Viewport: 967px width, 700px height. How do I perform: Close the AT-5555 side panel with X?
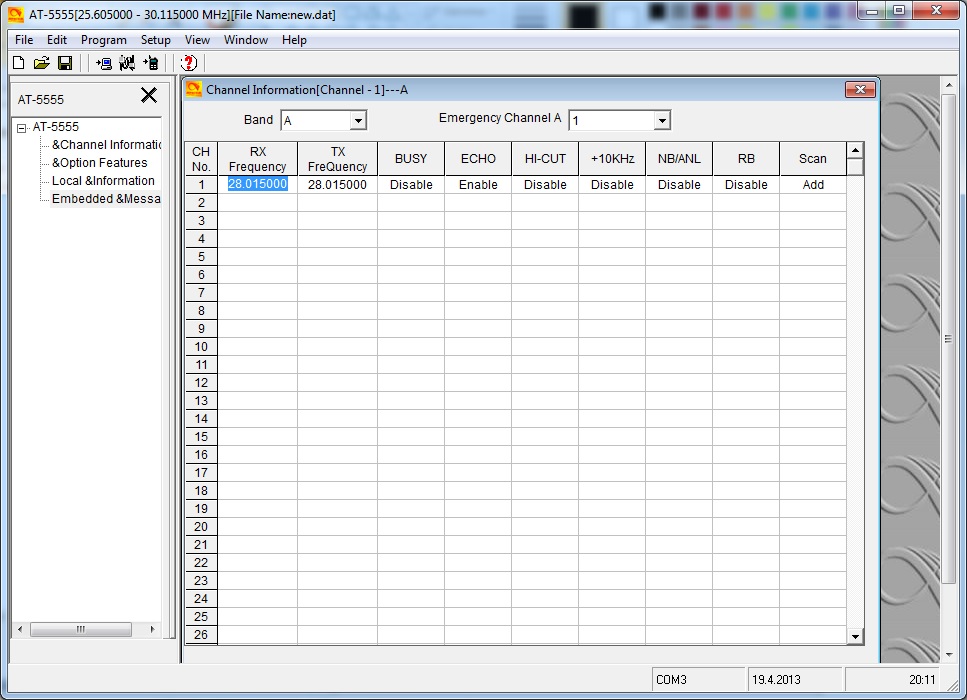[148, 96]
